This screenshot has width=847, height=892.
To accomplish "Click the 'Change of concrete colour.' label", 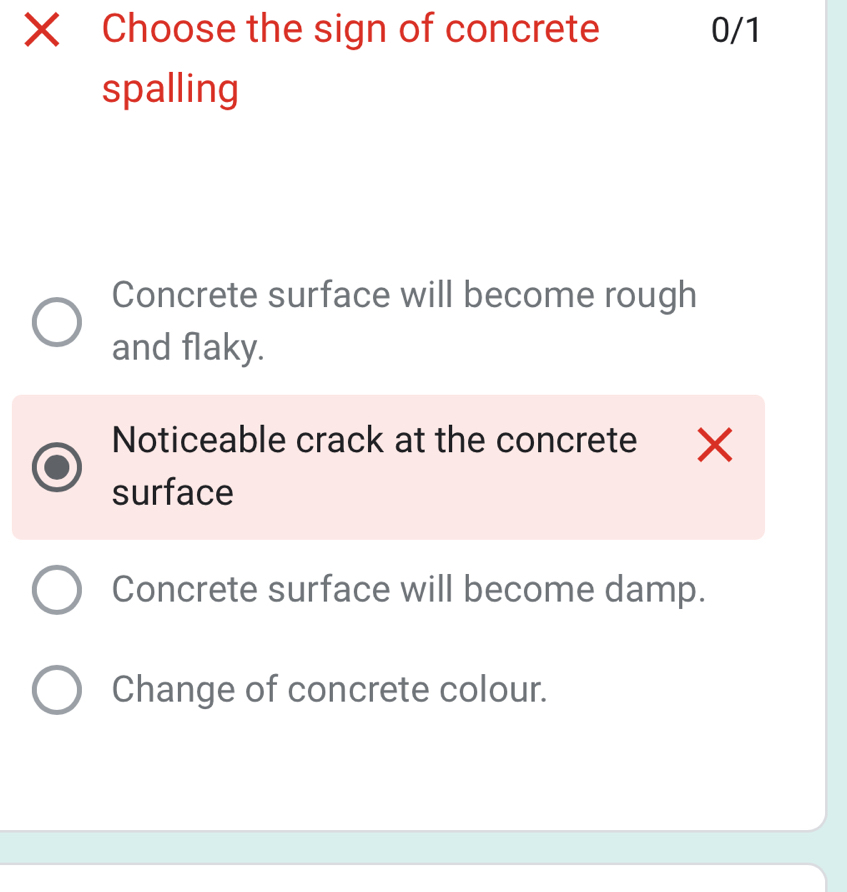I will point(330,689).
